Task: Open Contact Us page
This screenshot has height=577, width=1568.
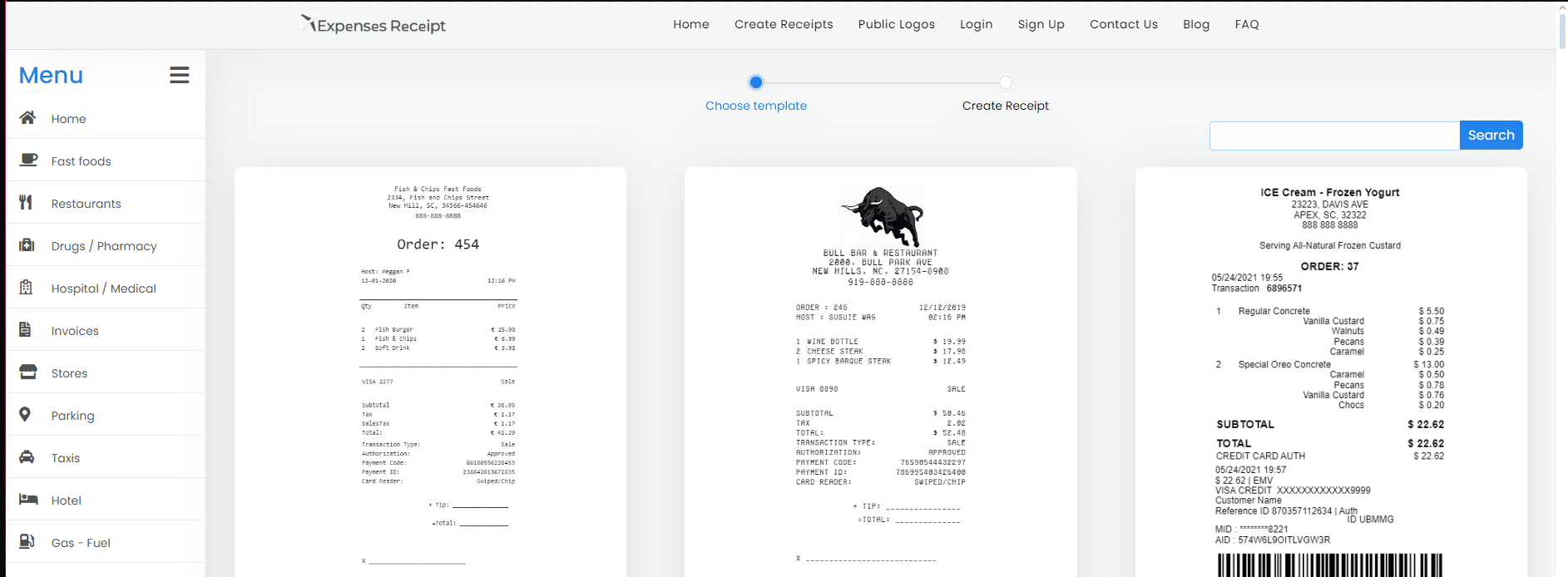Action: [x=1124, y=24]
